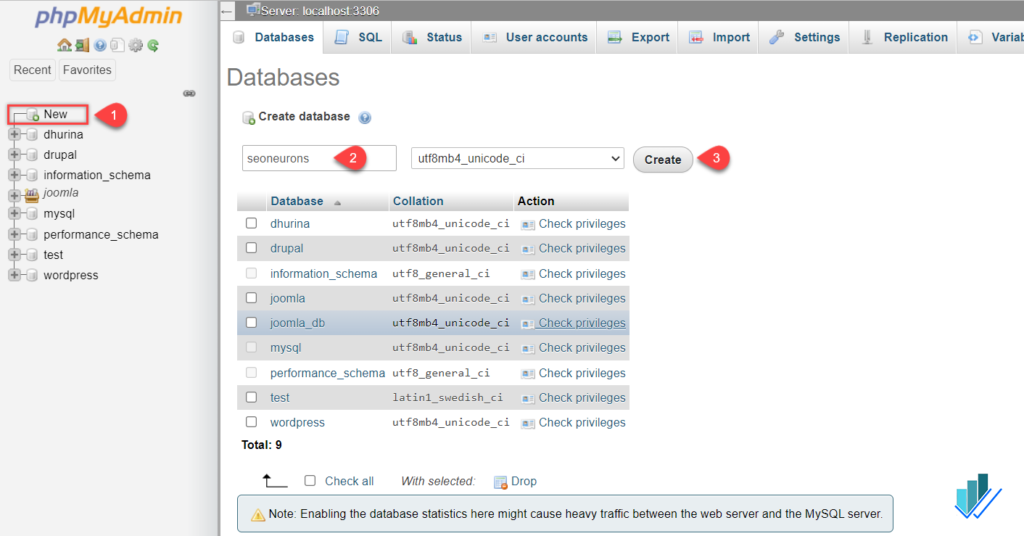Open phpMyAdmin documentation question-mark icon in sidebar

click(x=99, y=45)
